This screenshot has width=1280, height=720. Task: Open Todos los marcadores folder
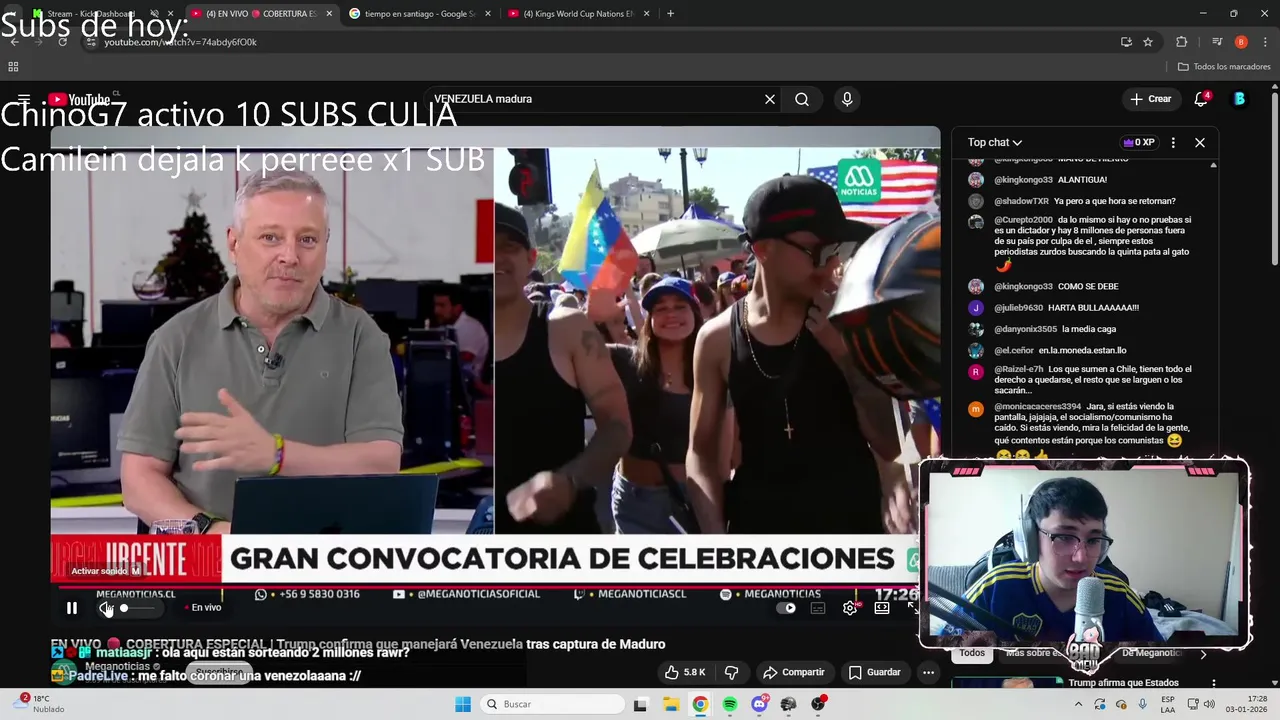point(1224,67)
